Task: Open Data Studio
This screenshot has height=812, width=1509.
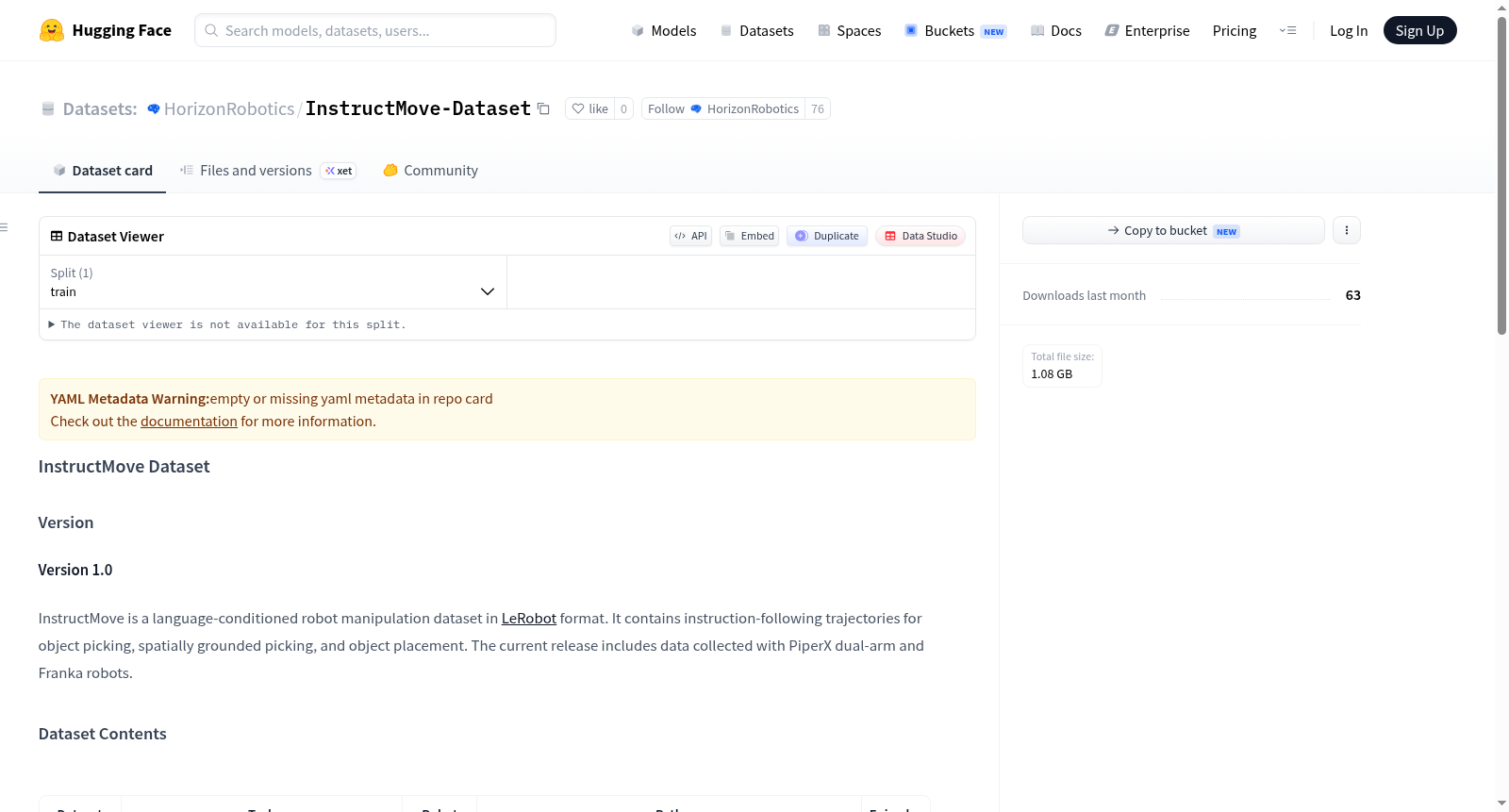Action: [920, 236]
